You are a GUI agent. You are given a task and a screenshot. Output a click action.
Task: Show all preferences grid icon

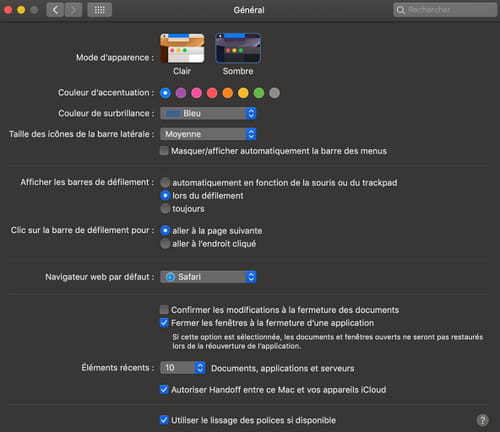point(99,10)
